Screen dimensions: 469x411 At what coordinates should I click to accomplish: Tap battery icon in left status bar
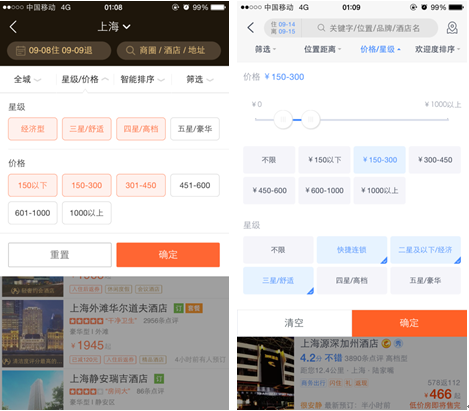click(218, 7)
